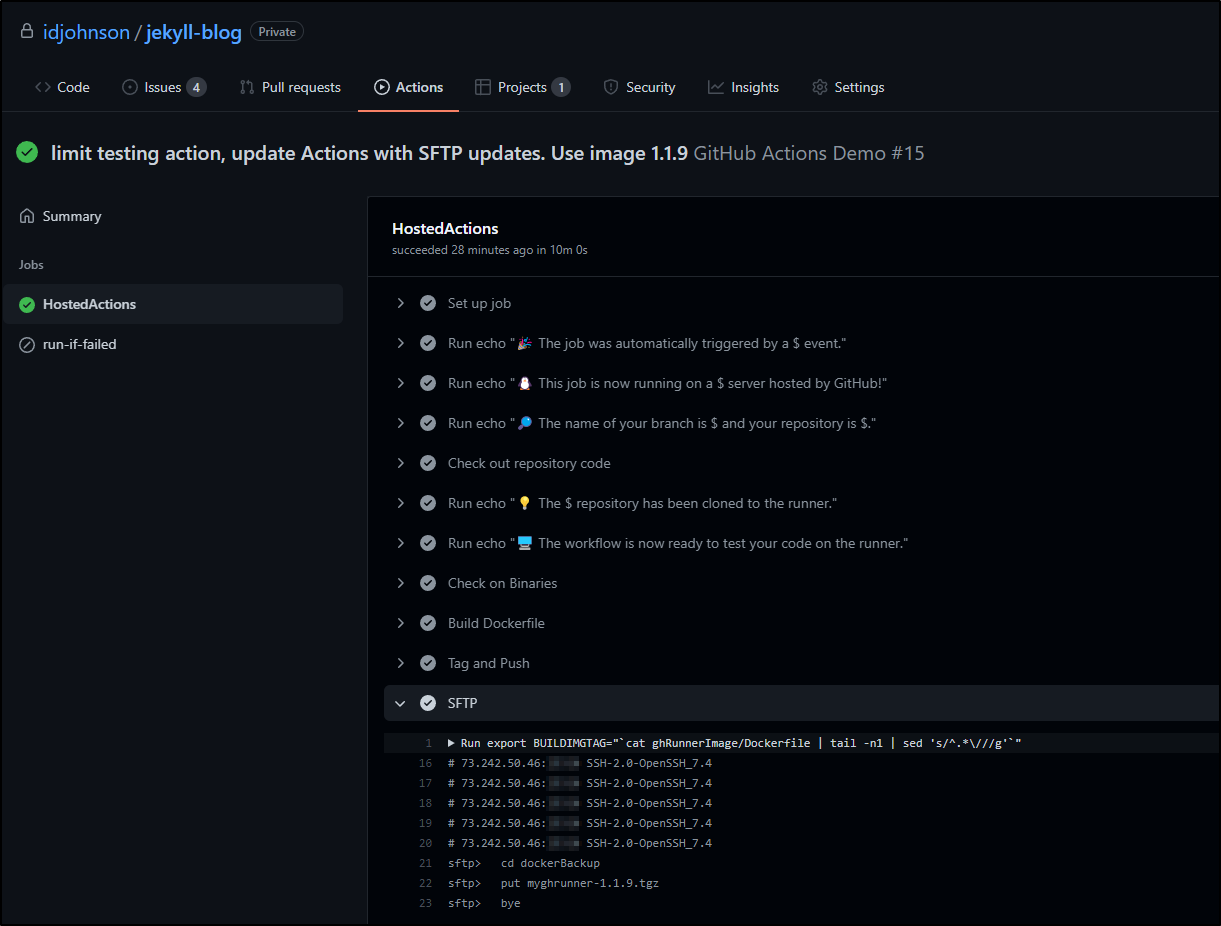Open the repository Settings tab

[848, 87]
